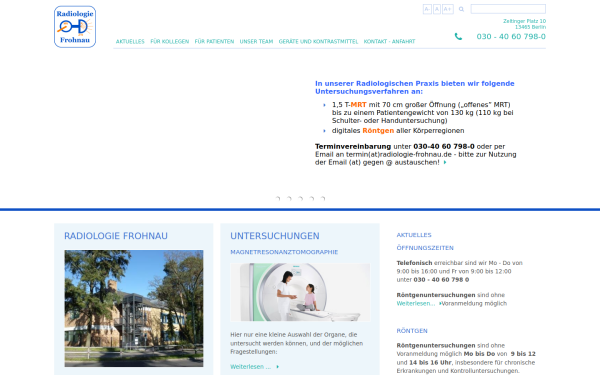Decrease font size with A- button
The image size is (600, 375).
pos(427,9)
